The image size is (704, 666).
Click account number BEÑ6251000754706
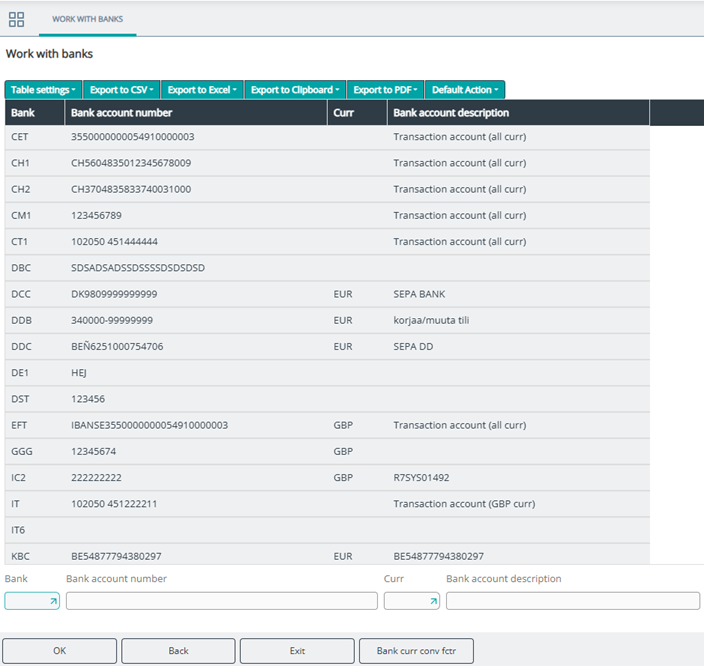coord(117,346)
